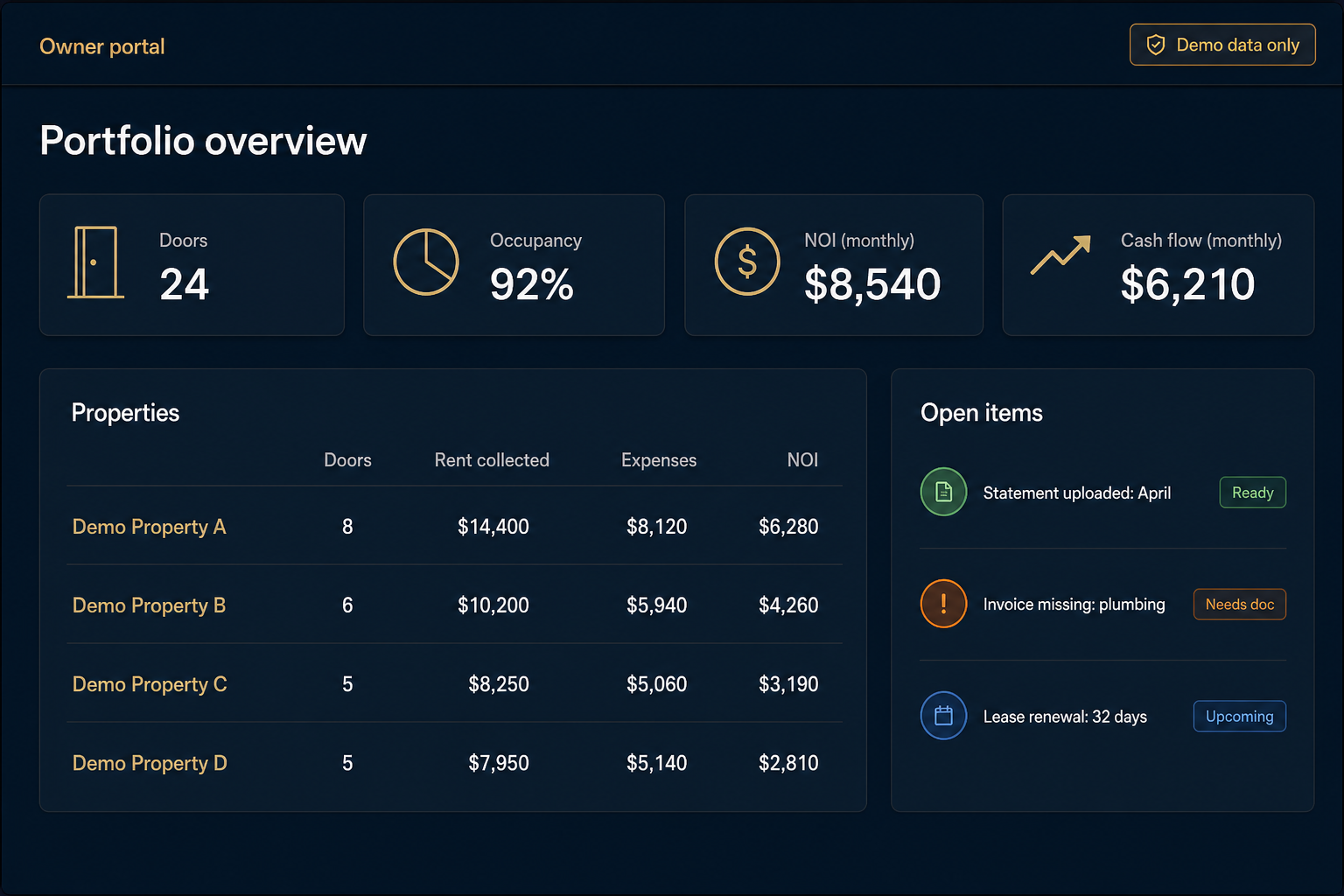Click door count 5 for Property D
Screen dimensions: 1344x896
pyautogui.click(x=347, y=763)
